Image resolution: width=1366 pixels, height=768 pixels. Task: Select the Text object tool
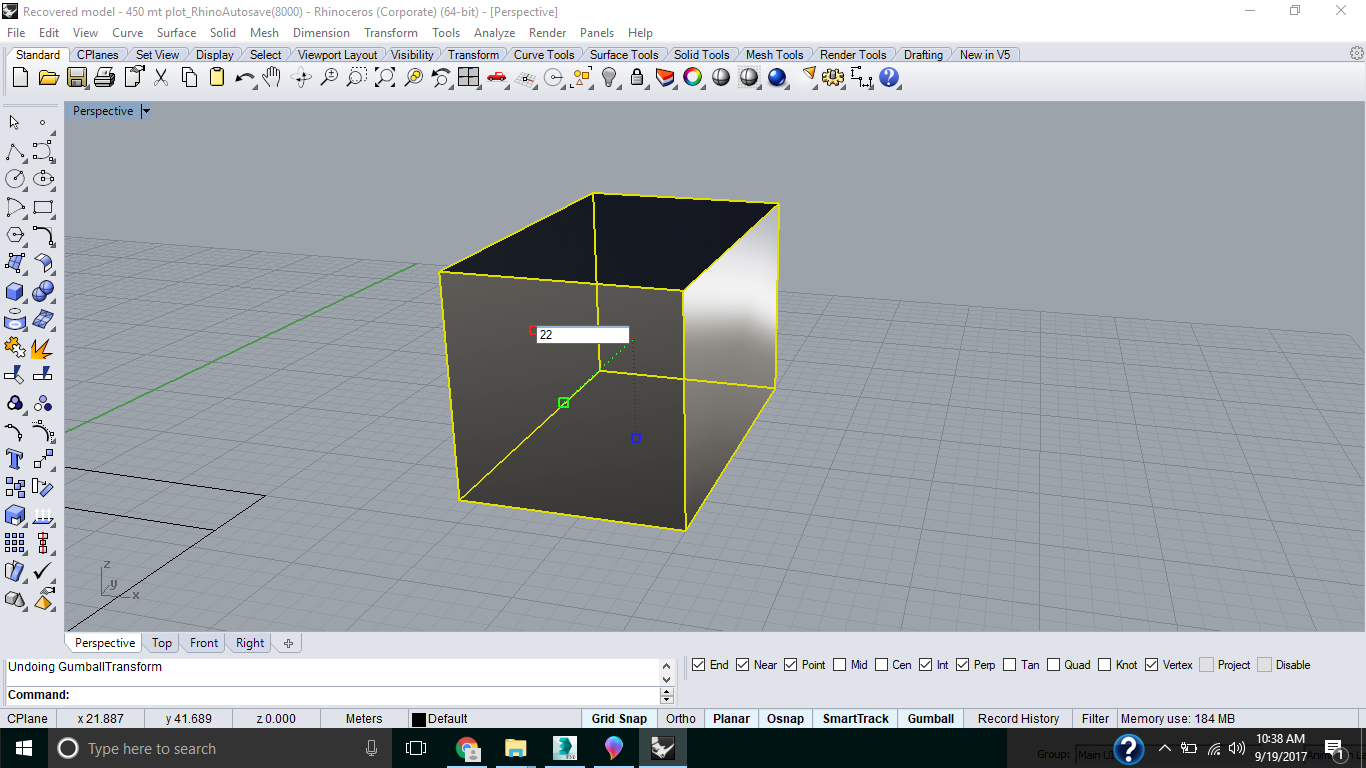click(15, 459)
